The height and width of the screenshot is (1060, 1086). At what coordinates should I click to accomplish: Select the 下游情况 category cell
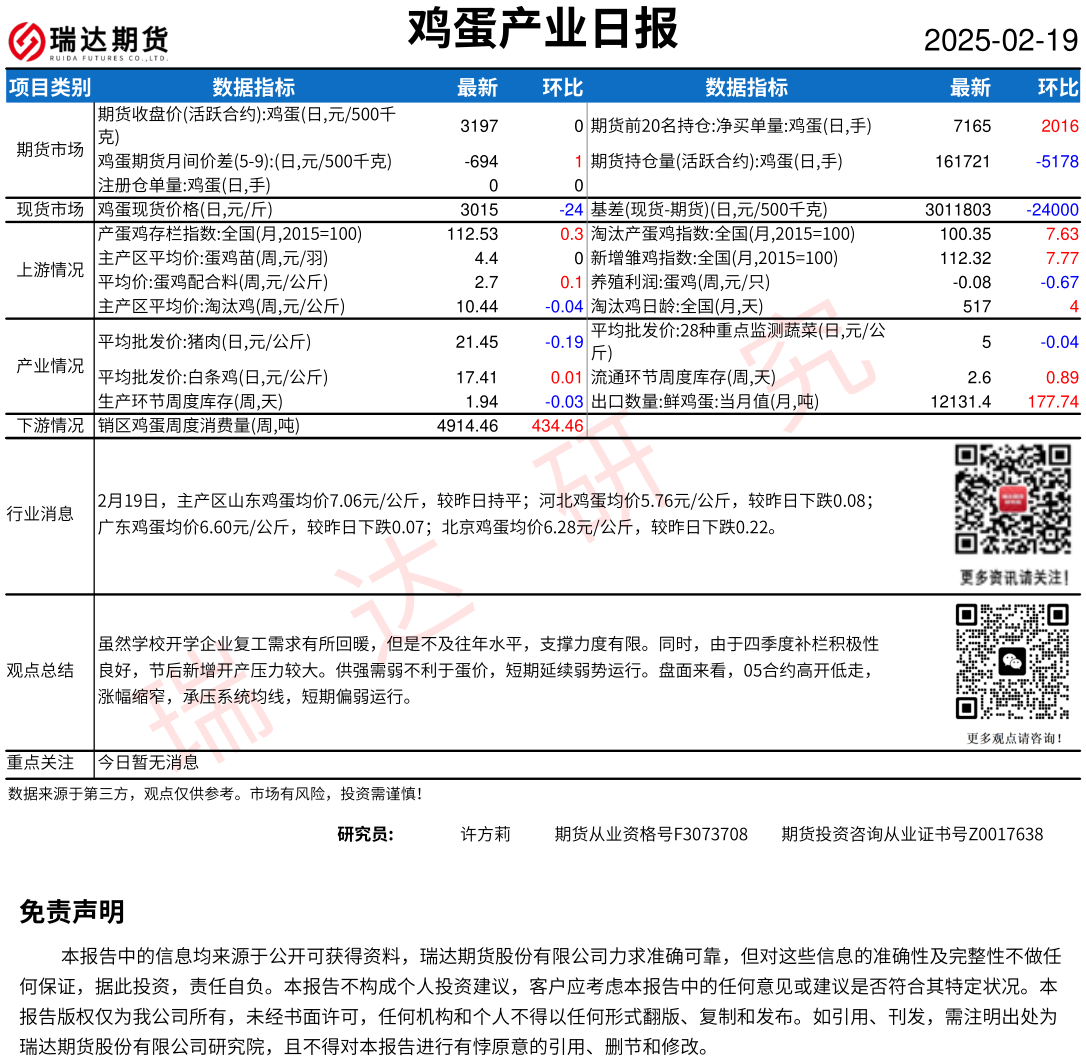click(x=50, y=426)
